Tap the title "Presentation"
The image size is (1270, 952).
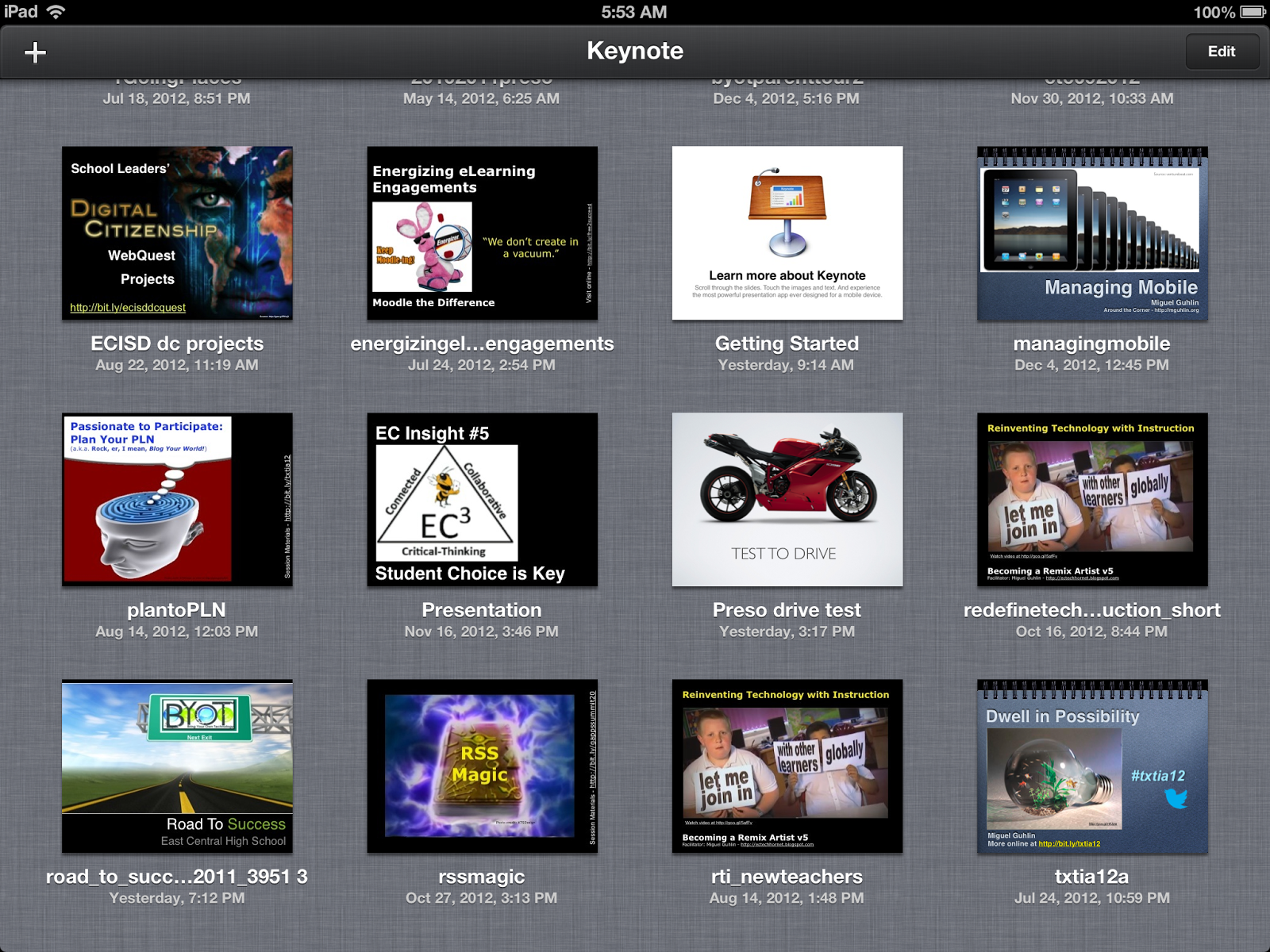[482, 610]
